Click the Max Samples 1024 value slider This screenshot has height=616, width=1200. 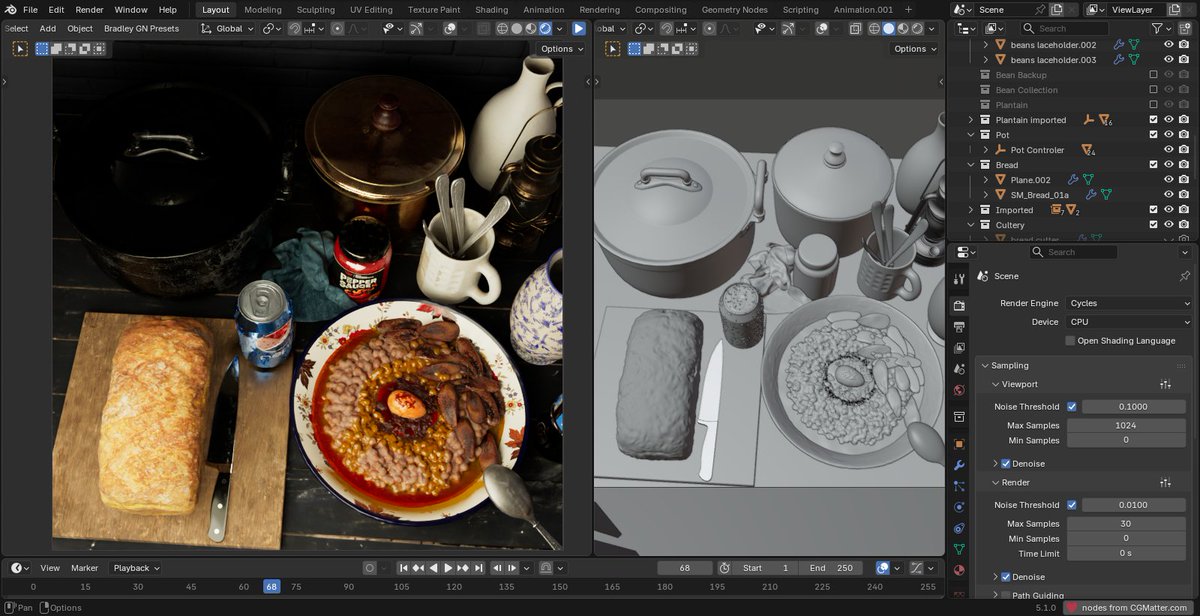1127,425
